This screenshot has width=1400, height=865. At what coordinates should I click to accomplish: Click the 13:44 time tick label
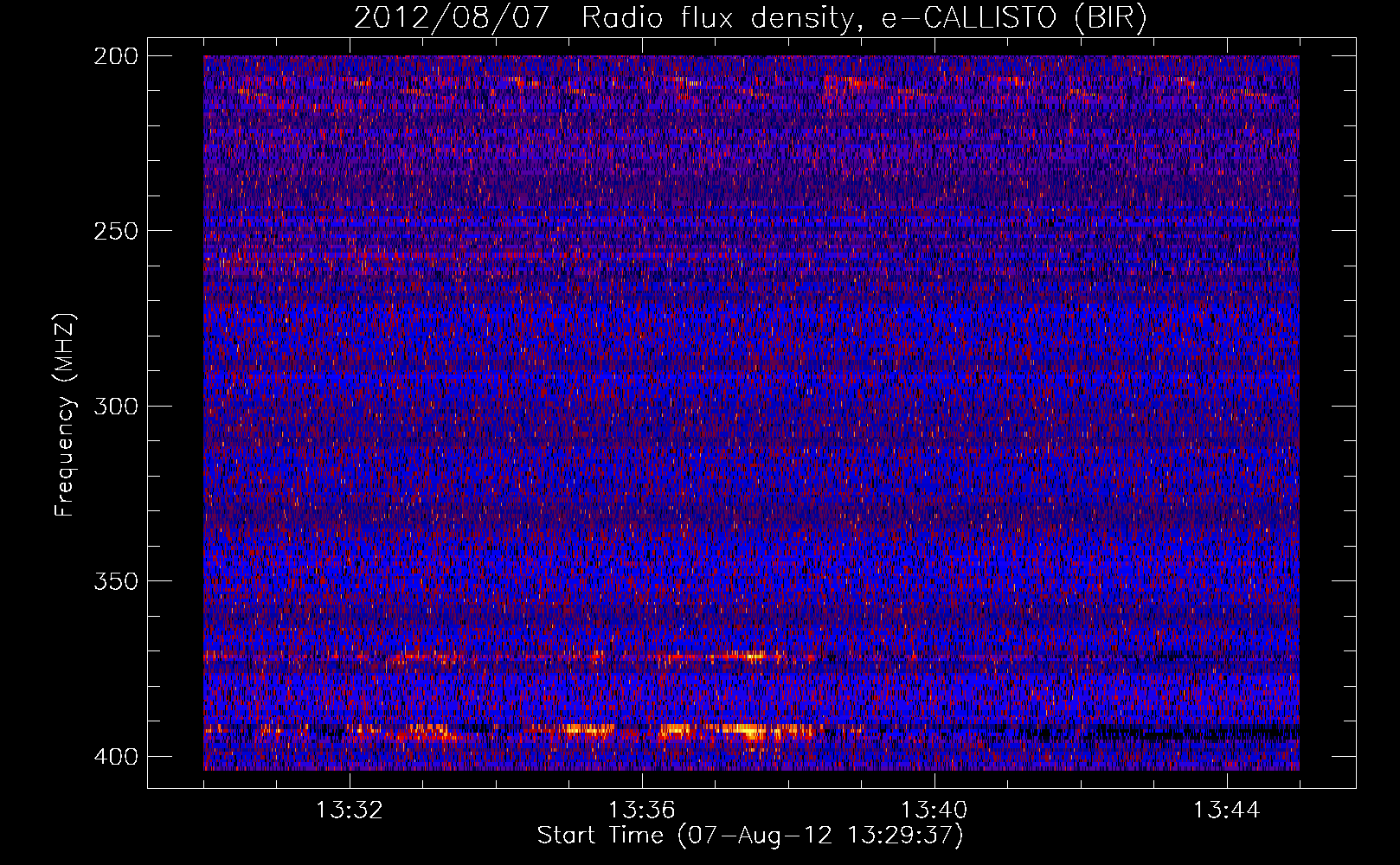click(x=1227, y=811)
